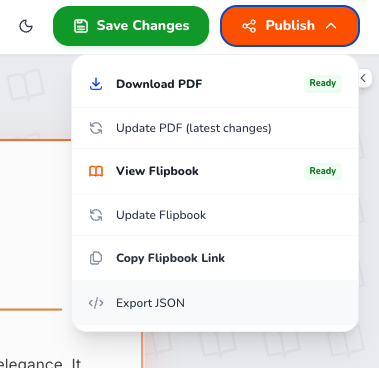Click the blue download arrow icon
The height and width of the screenshot is (368, 379).
(x=96, y=84)
